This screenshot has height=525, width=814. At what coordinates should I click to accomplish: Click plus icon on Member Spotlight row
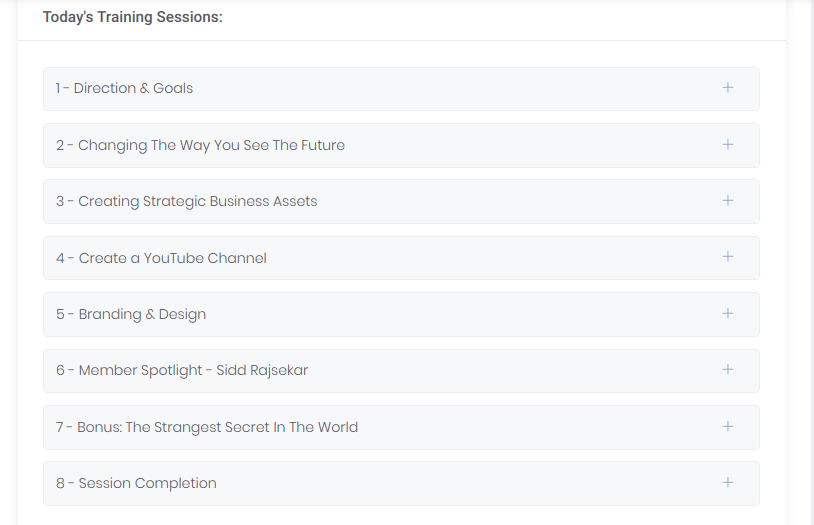pos(728,370)
